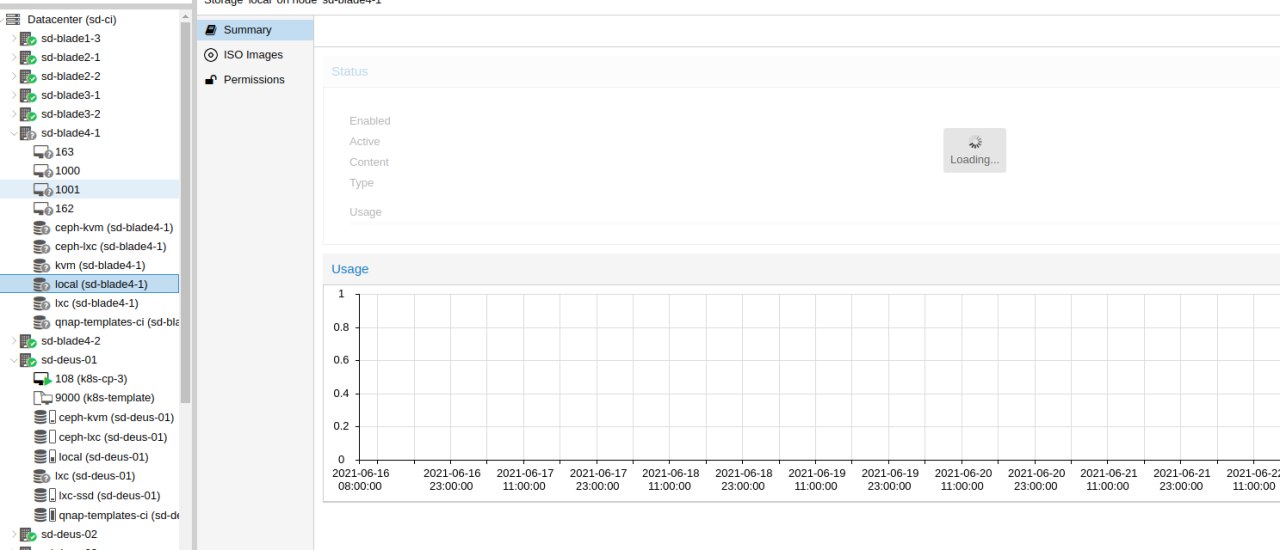The width and height of the screenshot is (1280, 550).
Task: Click the sd-blade2-2 node icon
Action: point(28,76)
